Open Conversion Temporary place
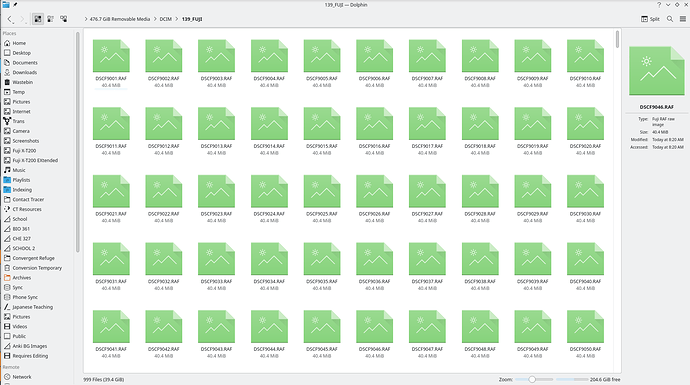The image size is (690, 385). [38, 268]
